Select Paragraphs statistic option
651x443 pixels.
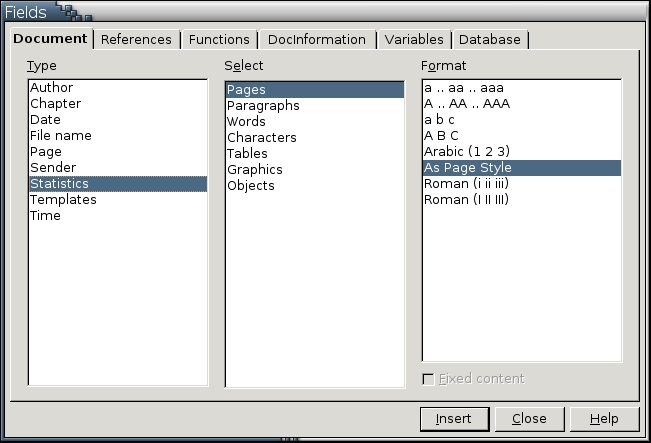coord(263,106)
